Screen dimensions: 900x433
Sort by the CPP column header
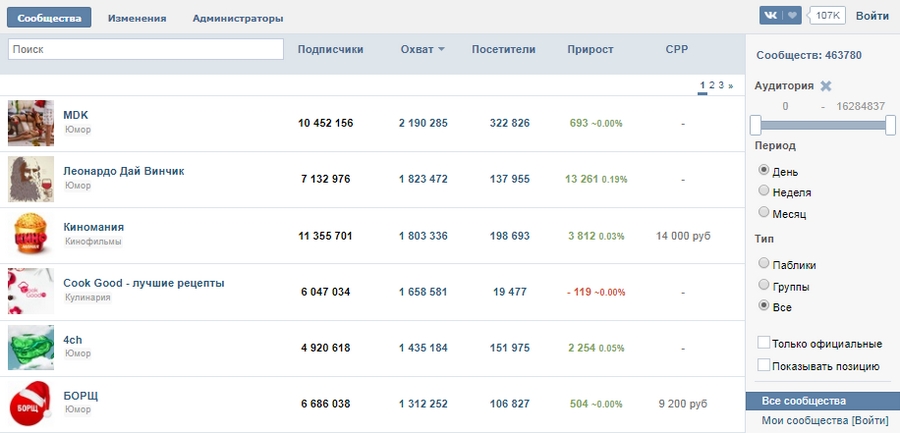(677, 49)
